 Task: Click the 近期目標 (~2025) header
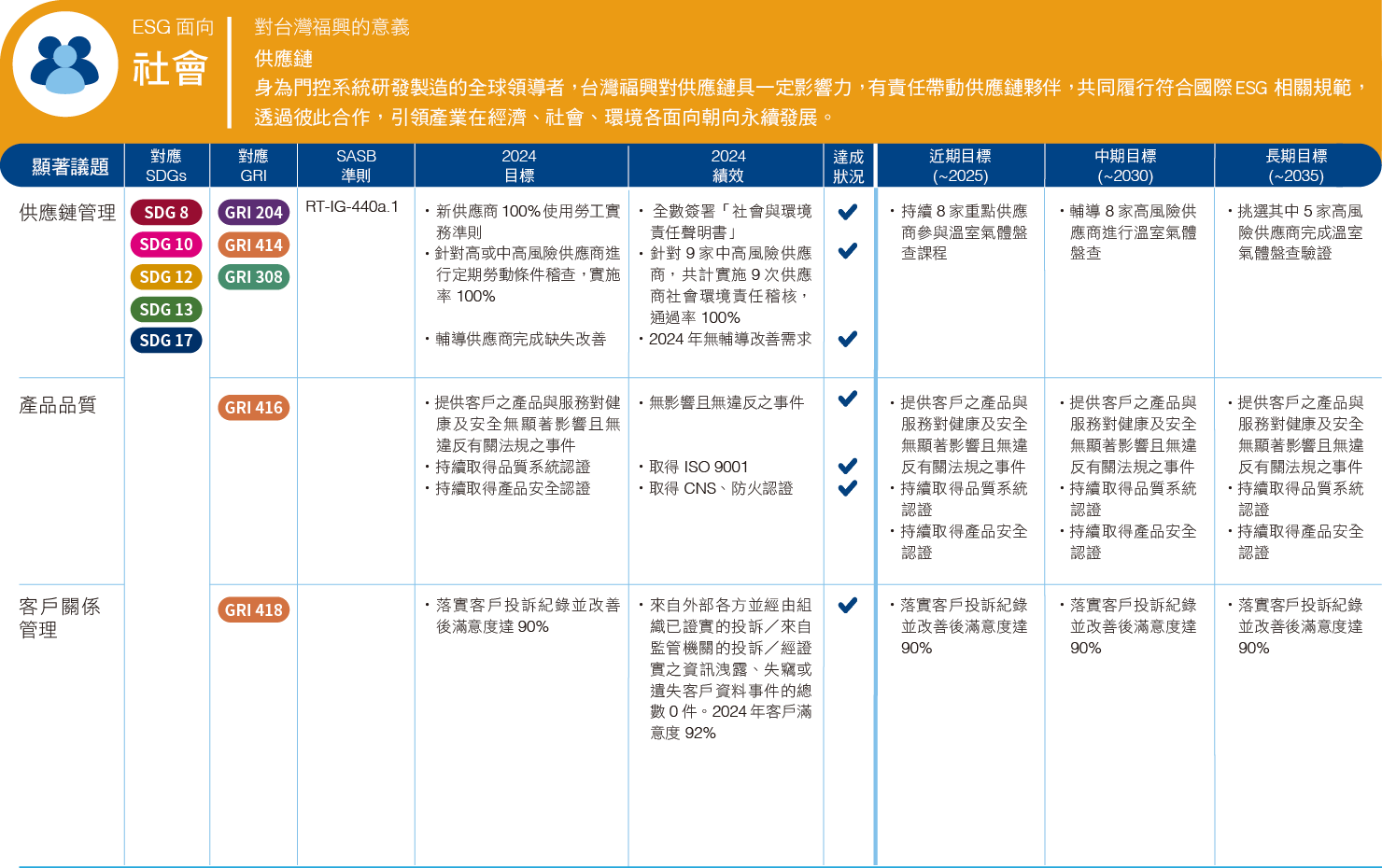[x=960, y=166]
